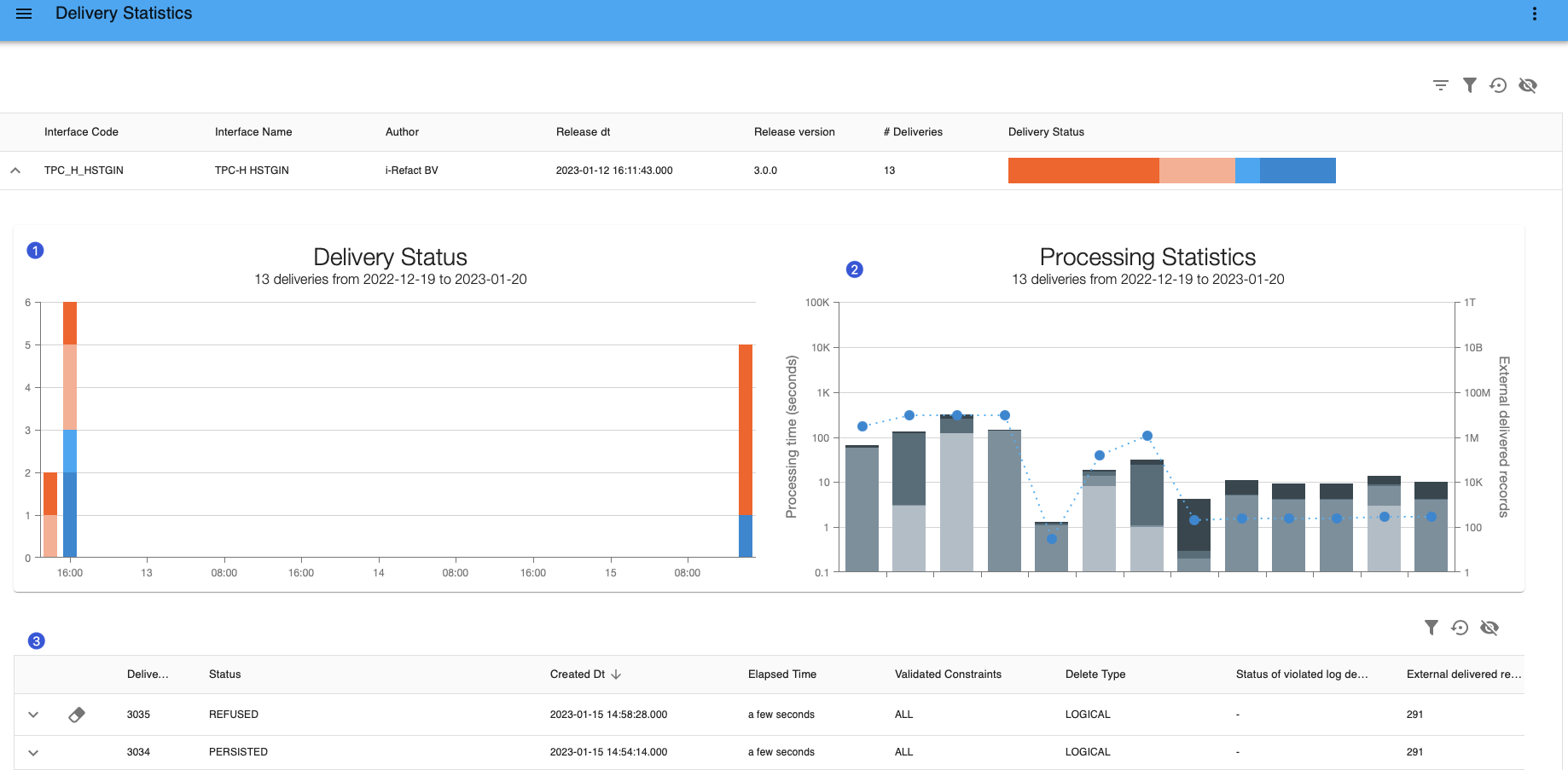Open the hamburger navigation menu
This screenshot has width=1568, height=770.
pos(24,14)
